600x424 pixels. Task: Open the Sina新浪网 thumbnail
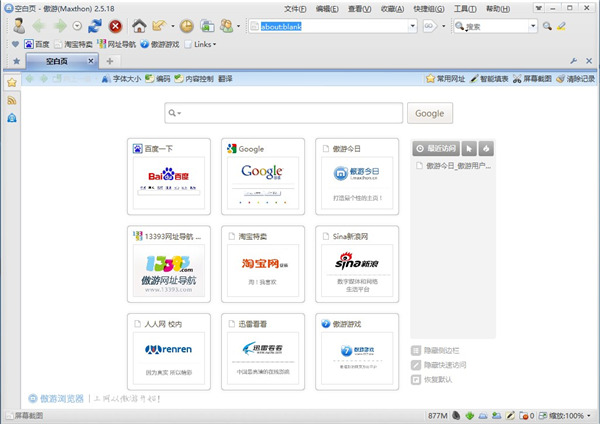[357, 264]
